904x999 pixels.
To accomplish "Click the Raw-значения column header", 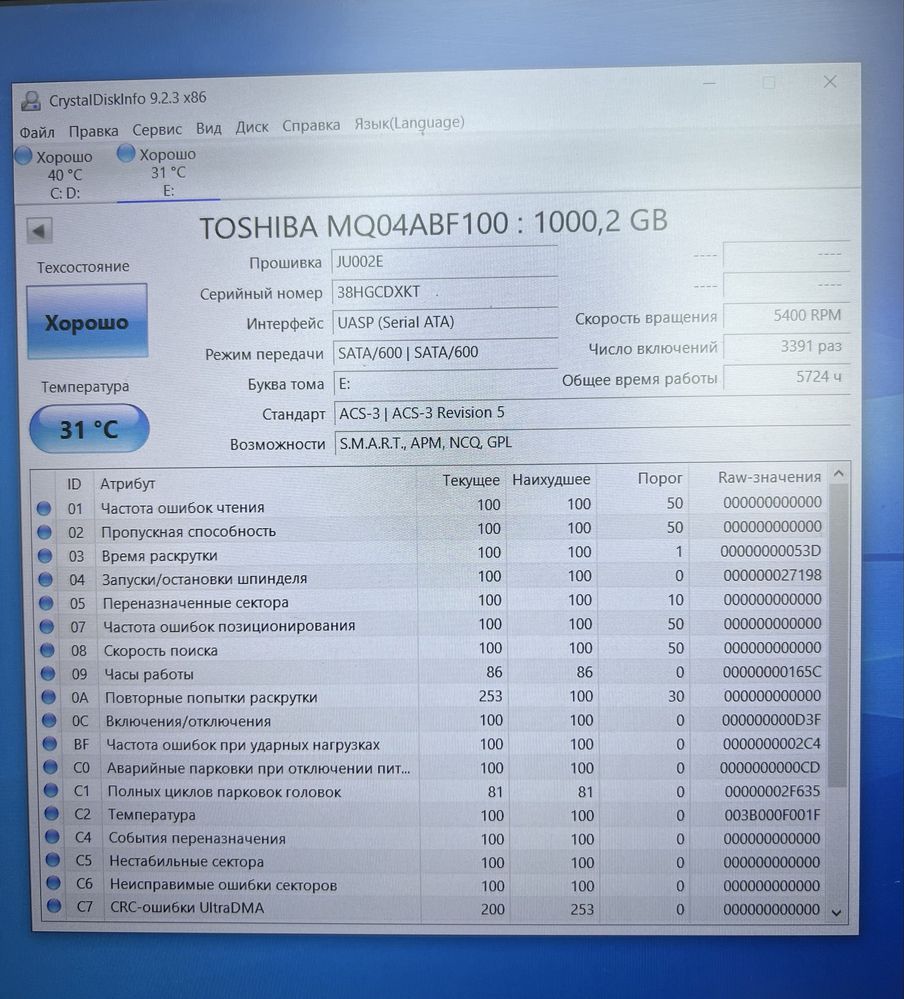I will (x=769, y=477).
